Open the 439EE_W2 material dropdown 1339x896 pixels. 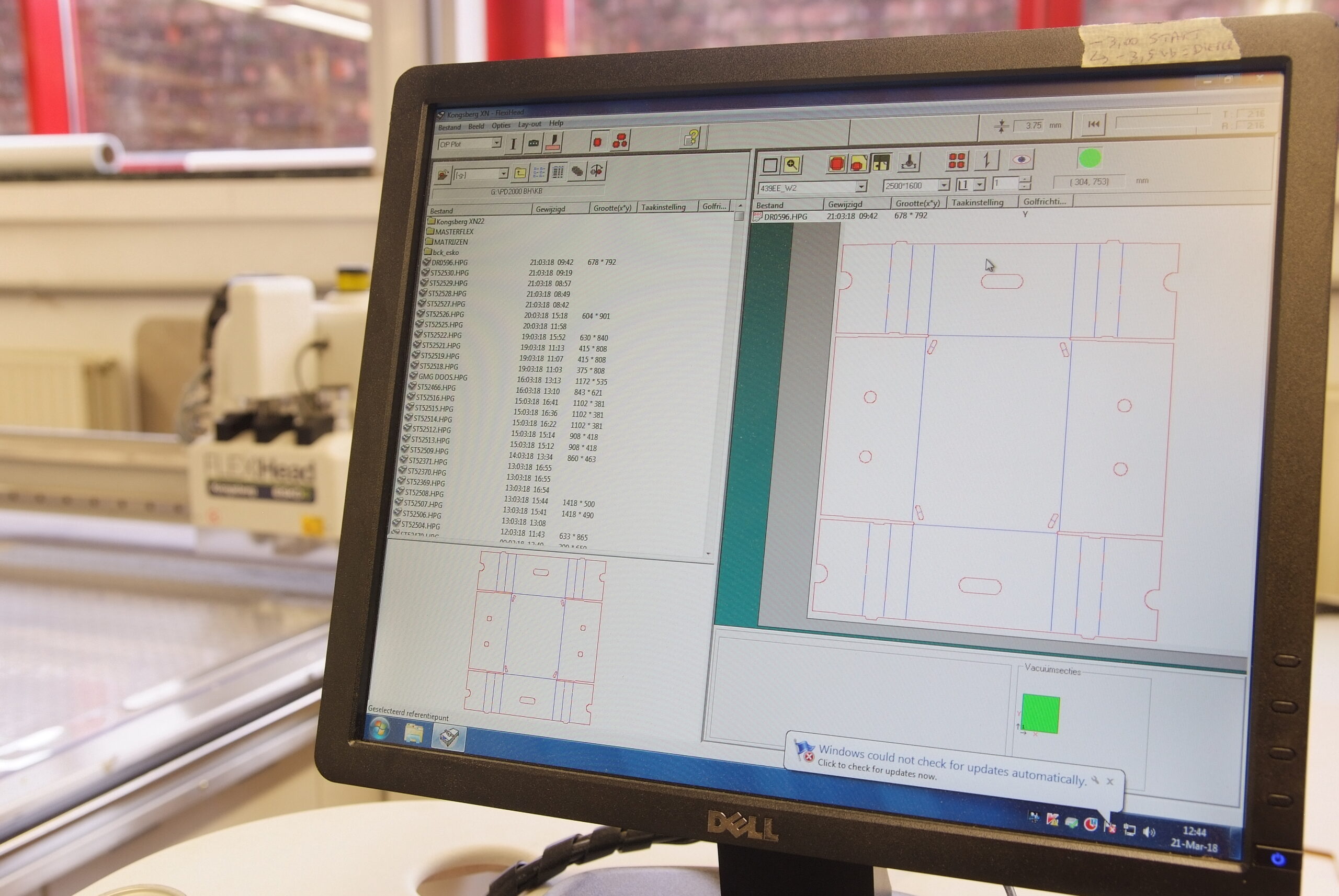[860, 187]
